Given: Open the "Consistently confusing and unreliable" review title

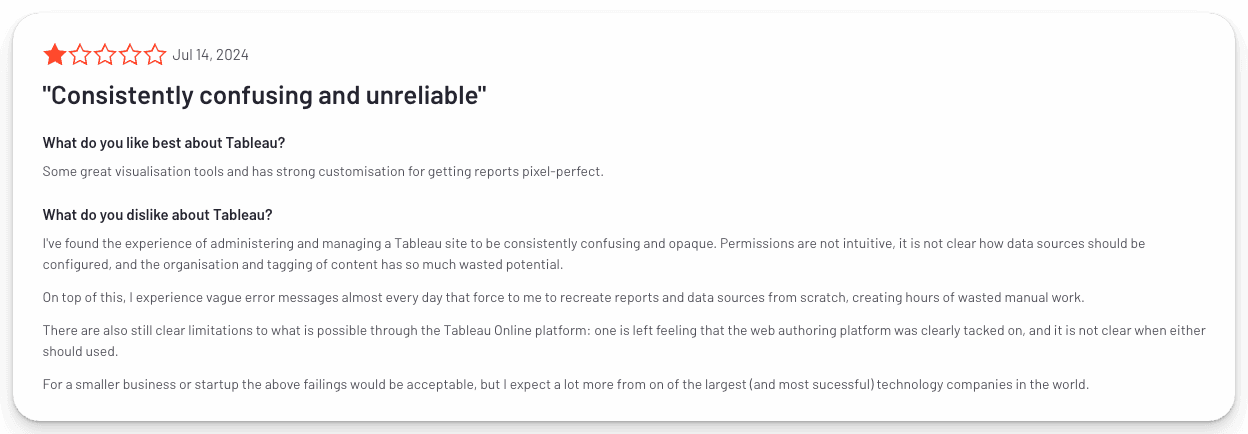Looking at the screenshot, I should click(264, 96).
